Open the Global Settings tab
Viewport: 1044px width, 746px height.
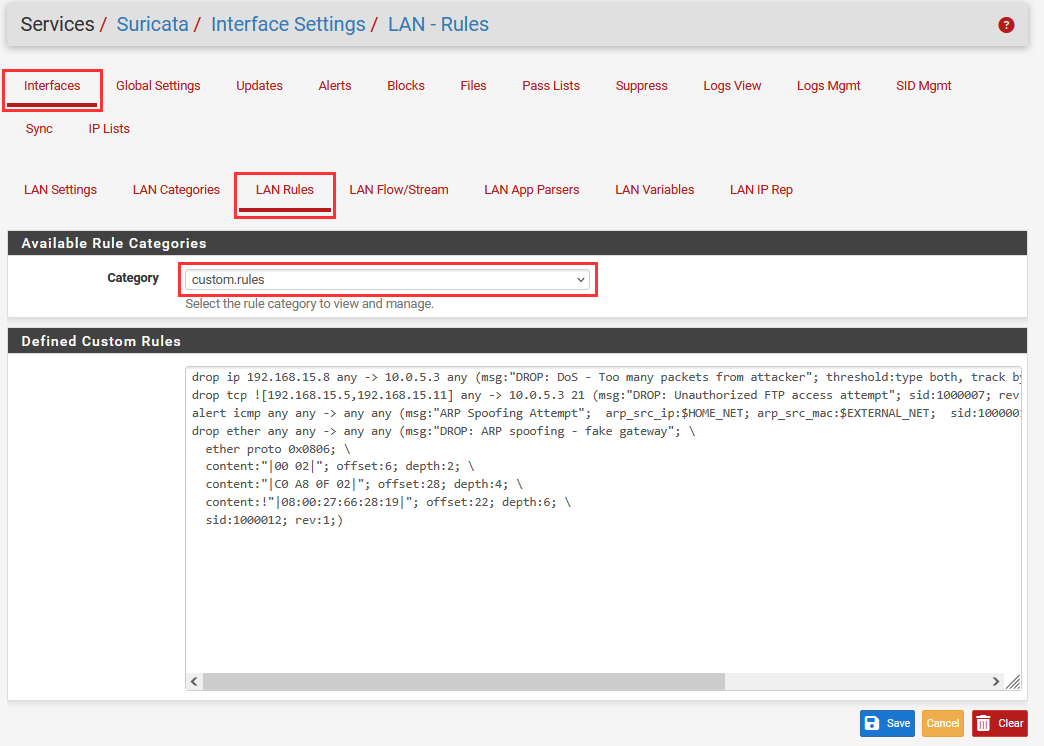(x=158, y=86)
